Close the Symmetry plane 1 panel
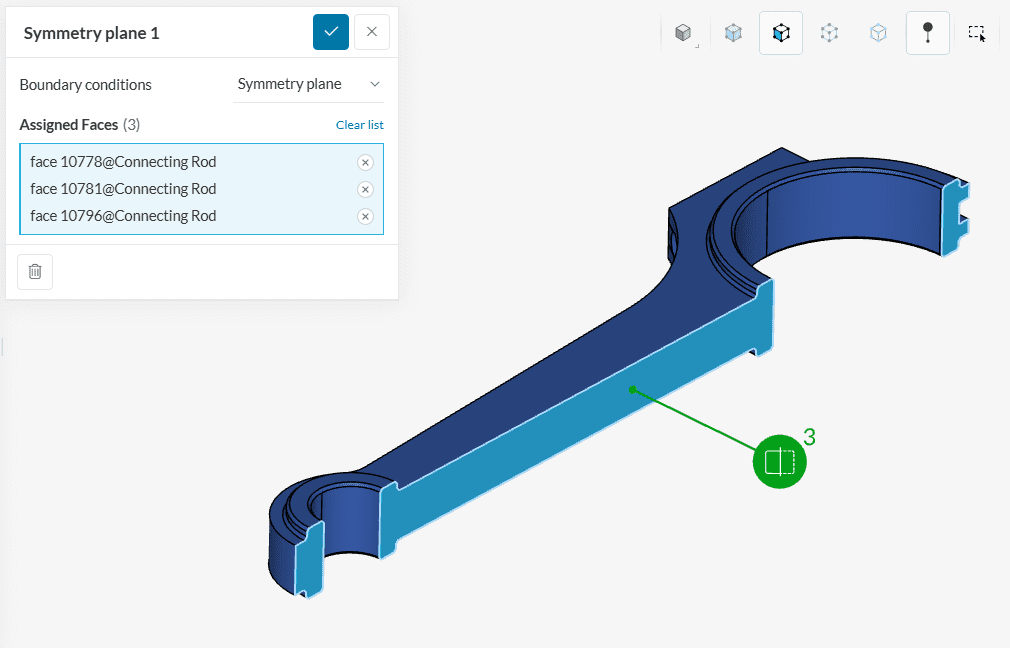This screenshot has height=648, width=1010. coord(372,32)
